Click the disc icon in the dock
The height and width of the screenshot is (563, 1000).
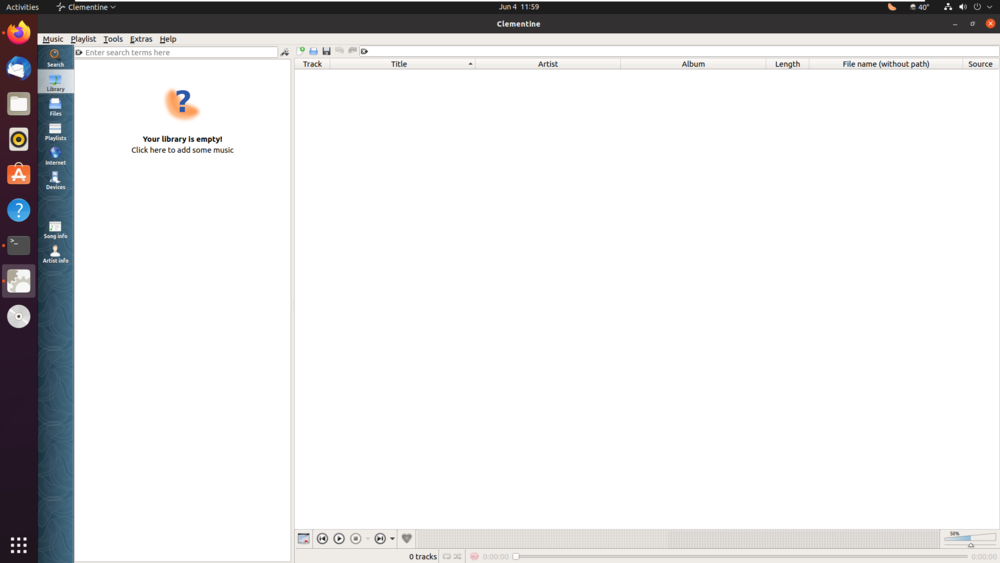coord(18,316)
